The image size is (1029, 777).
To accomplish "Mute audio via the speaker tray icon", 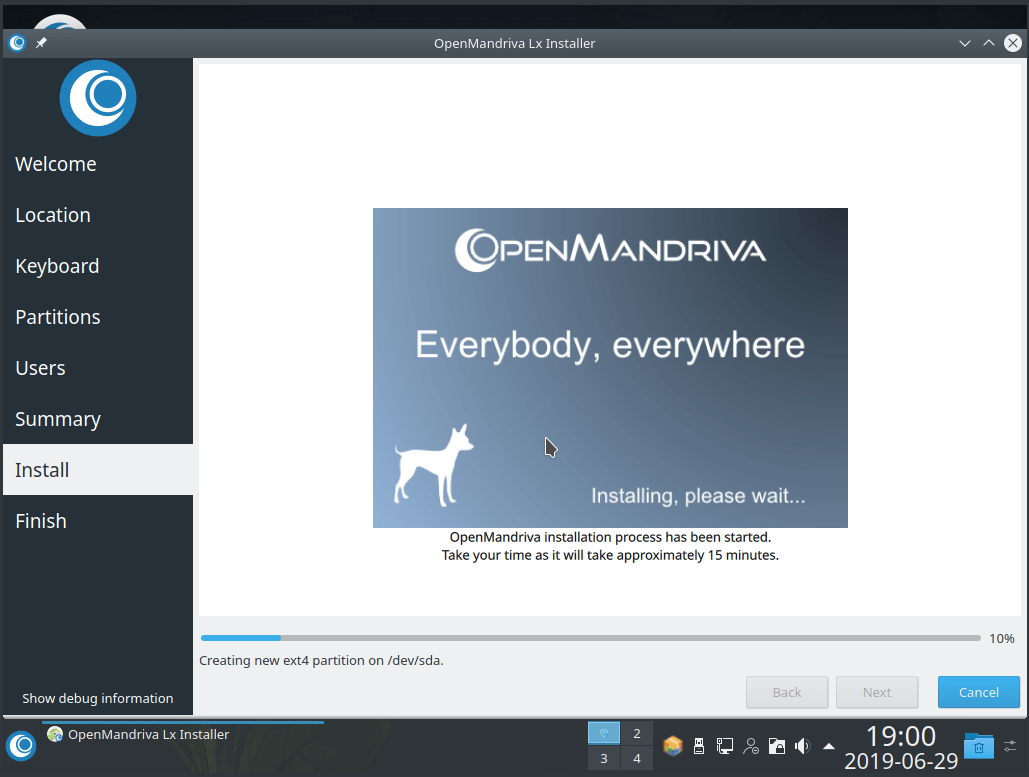I will tap(802, 745).
